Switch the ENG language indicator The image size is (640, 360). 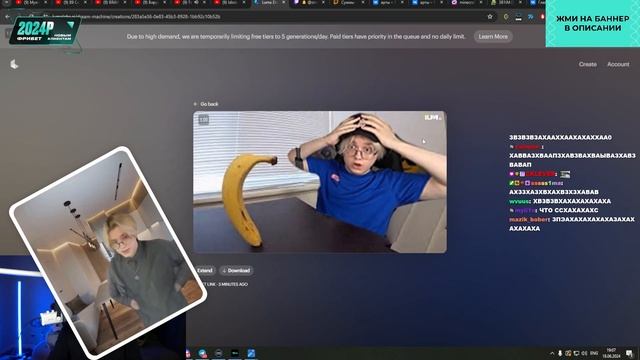(x=594, y=353)
